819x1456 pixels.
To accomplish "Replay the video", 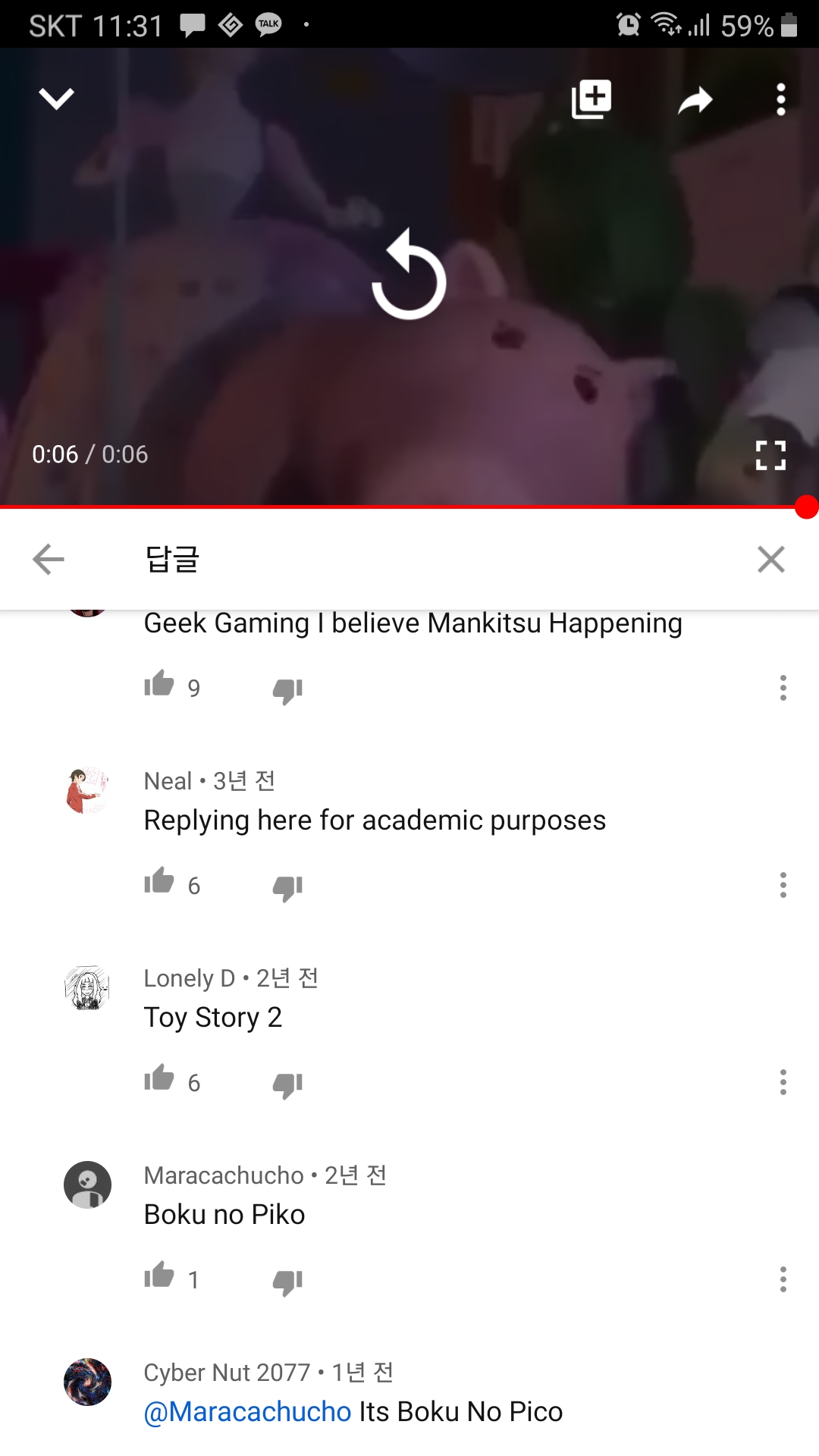I will pos(409,275).
